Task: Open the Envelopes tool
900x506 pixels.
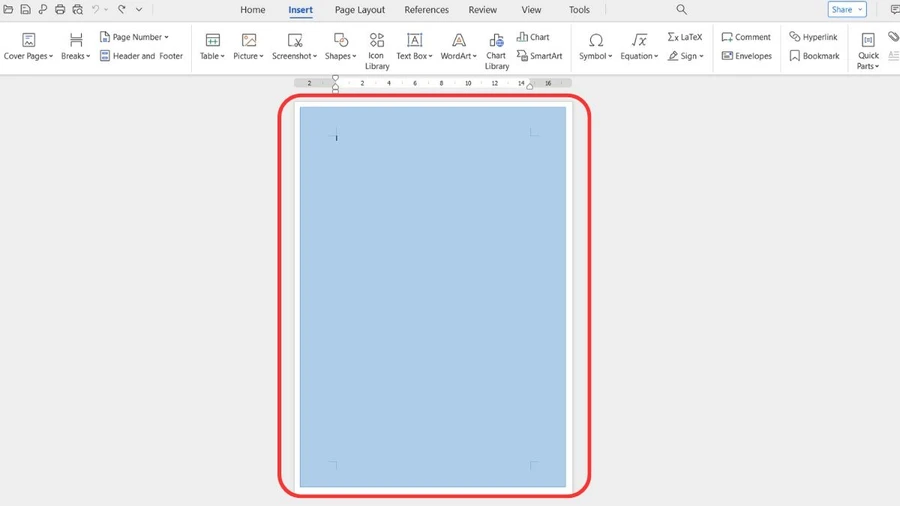Action: (747, 56)
